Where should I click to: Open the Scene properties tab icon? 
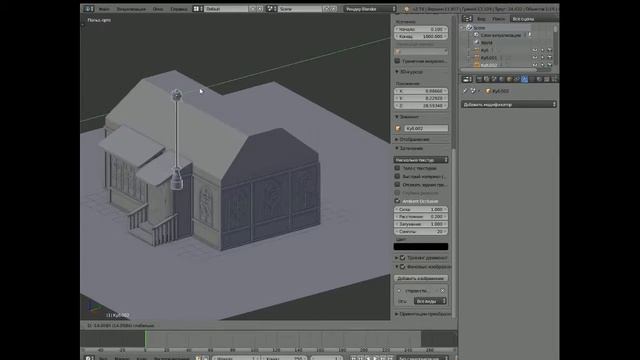pyautogui.click(x=494, y=79)
